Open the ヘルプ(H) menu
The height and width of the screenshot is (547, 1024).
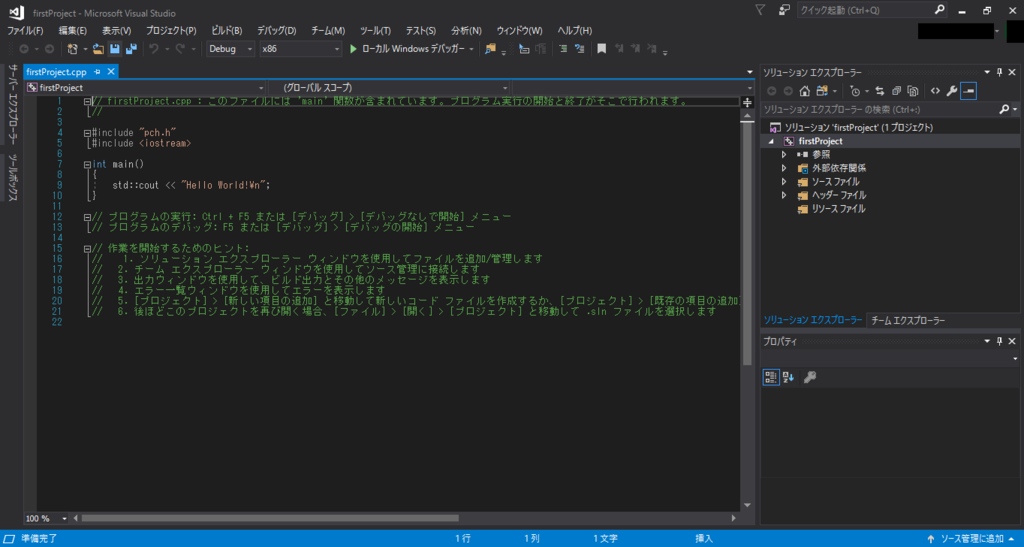tap(575, 31)
